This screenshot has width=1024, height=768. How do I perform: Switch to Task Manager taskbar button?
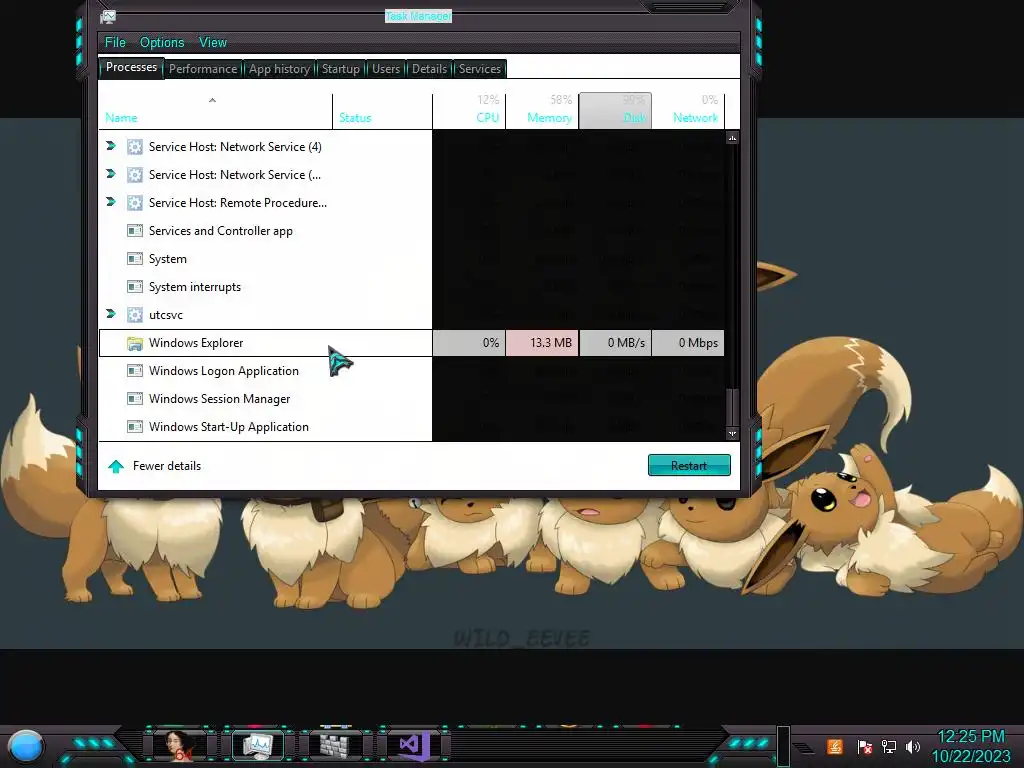coord(258,745)
